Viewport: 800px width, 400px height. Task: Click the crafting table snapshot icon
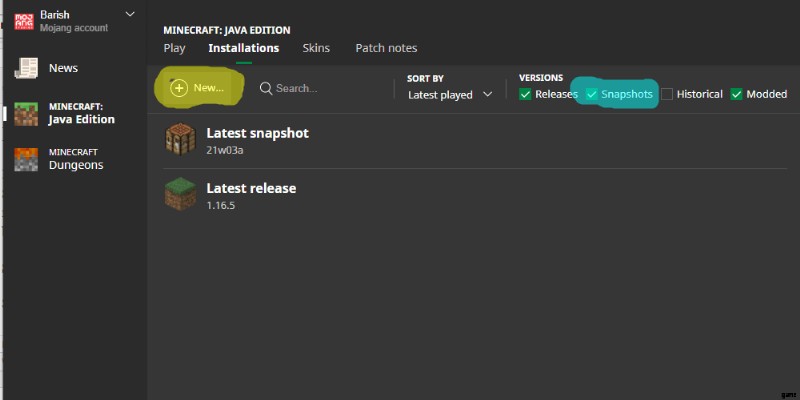pos(181,141)
